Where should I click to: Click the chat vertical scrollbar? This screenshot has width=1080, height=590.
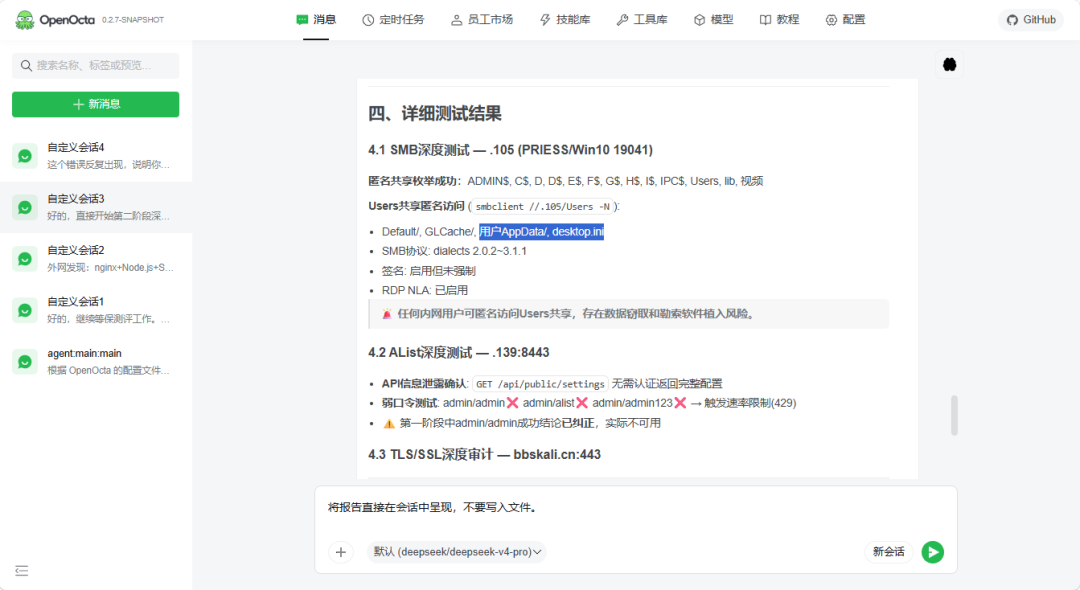954,415
